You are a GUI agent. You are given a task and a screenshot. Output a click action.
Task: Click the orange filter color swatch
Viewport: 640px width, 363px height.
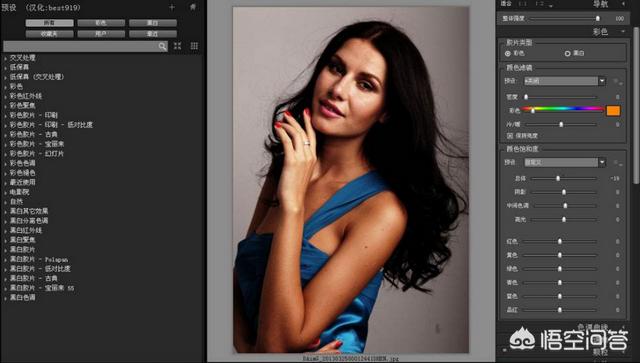613,111
